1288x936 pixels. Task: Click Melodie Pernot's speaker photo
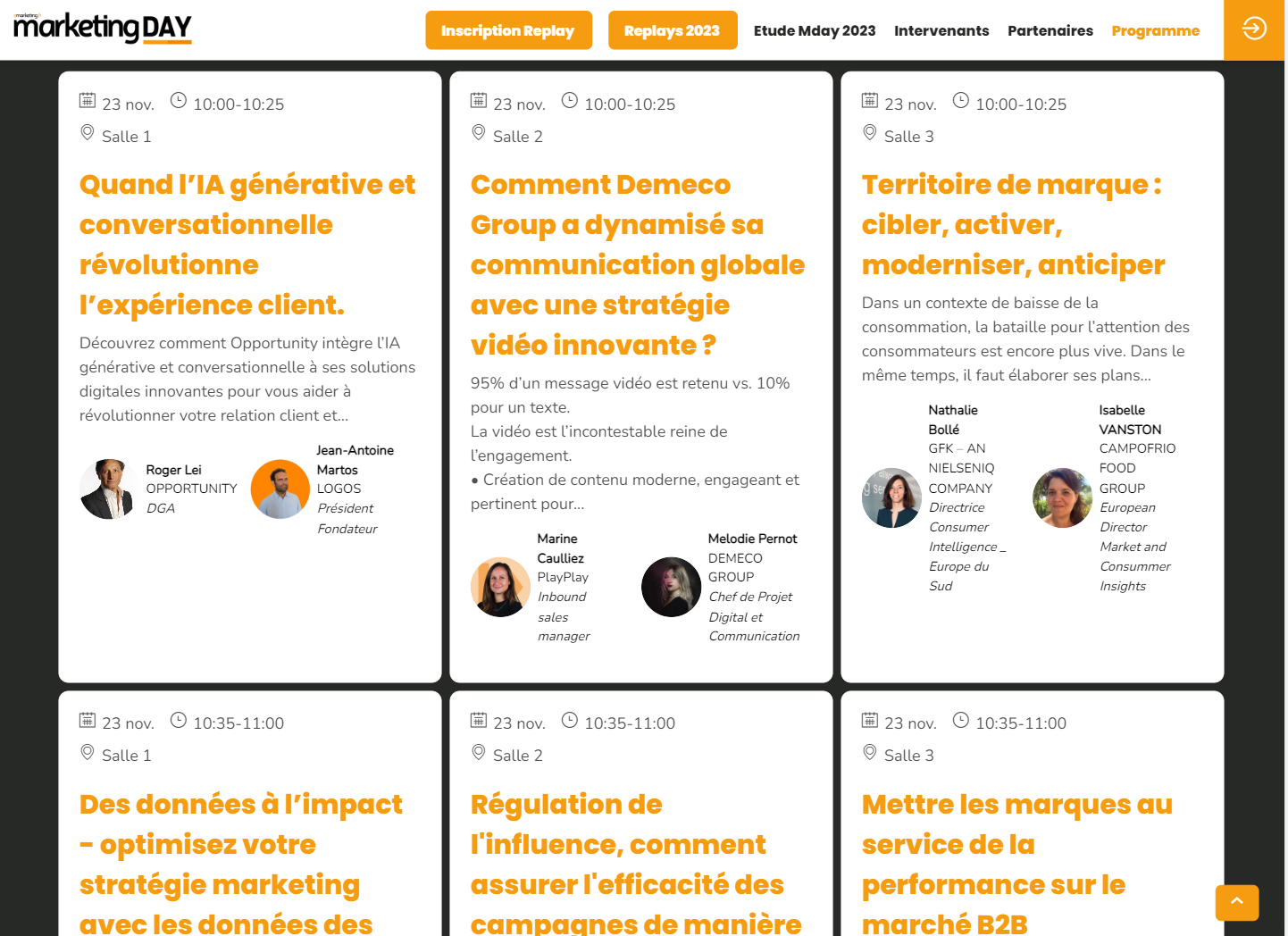pos(671,587)
